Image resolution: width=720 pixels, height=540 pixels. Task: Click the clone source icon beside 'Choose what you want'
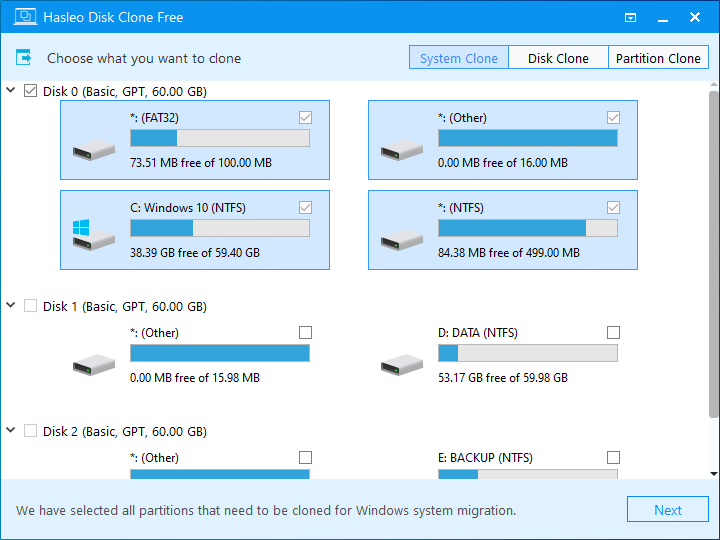pyautogui.click(x=23, y=58)
